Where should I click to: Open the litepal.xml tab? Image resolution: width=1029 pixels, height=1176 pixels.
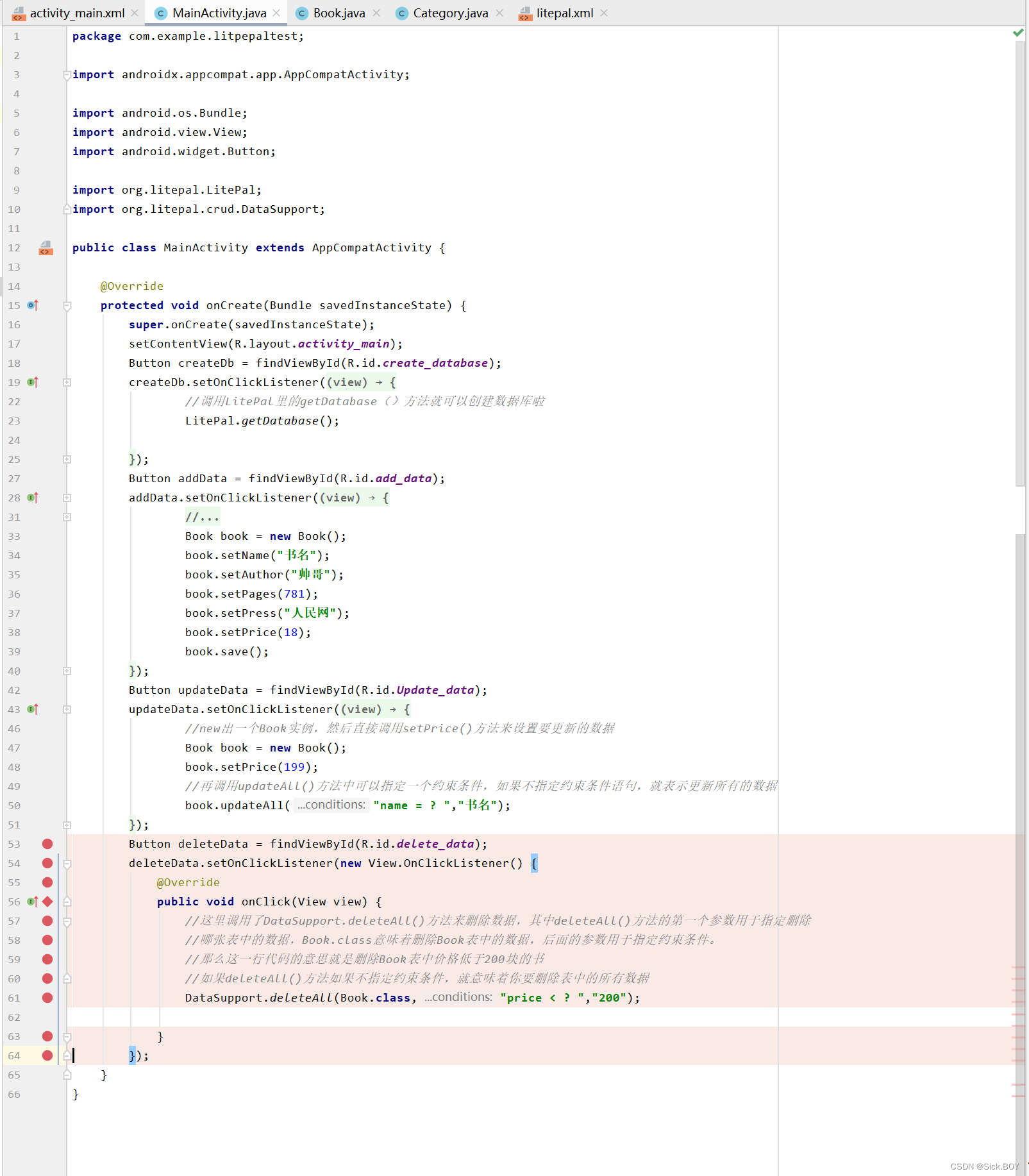pyautogui.click(x=564, y=13)
